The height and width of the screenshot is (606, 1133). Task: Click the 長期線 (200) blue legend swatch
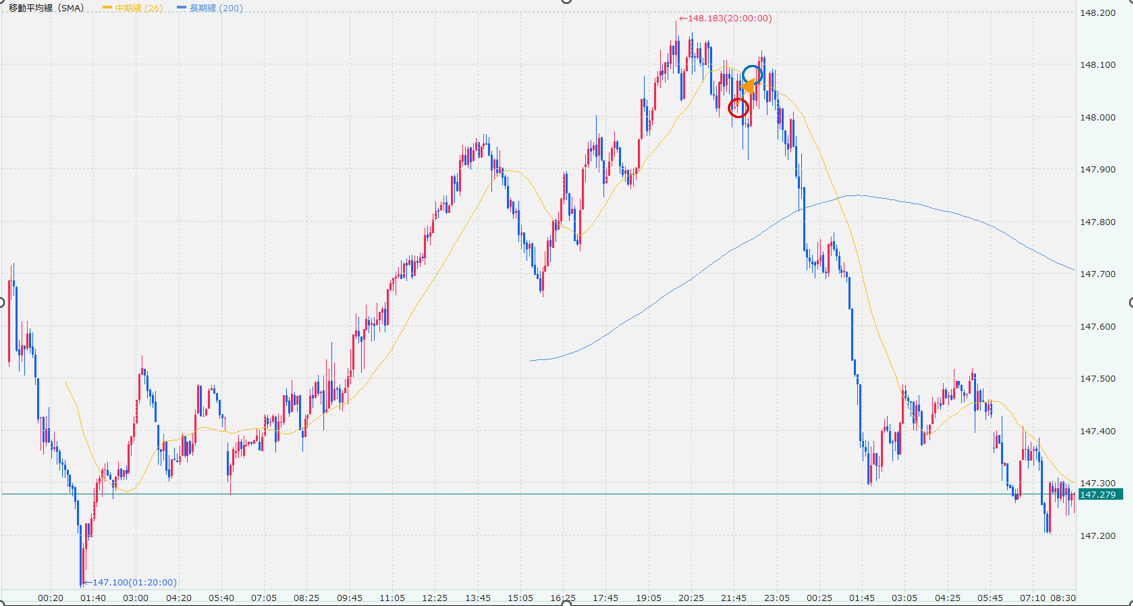[x=181, y=8]
